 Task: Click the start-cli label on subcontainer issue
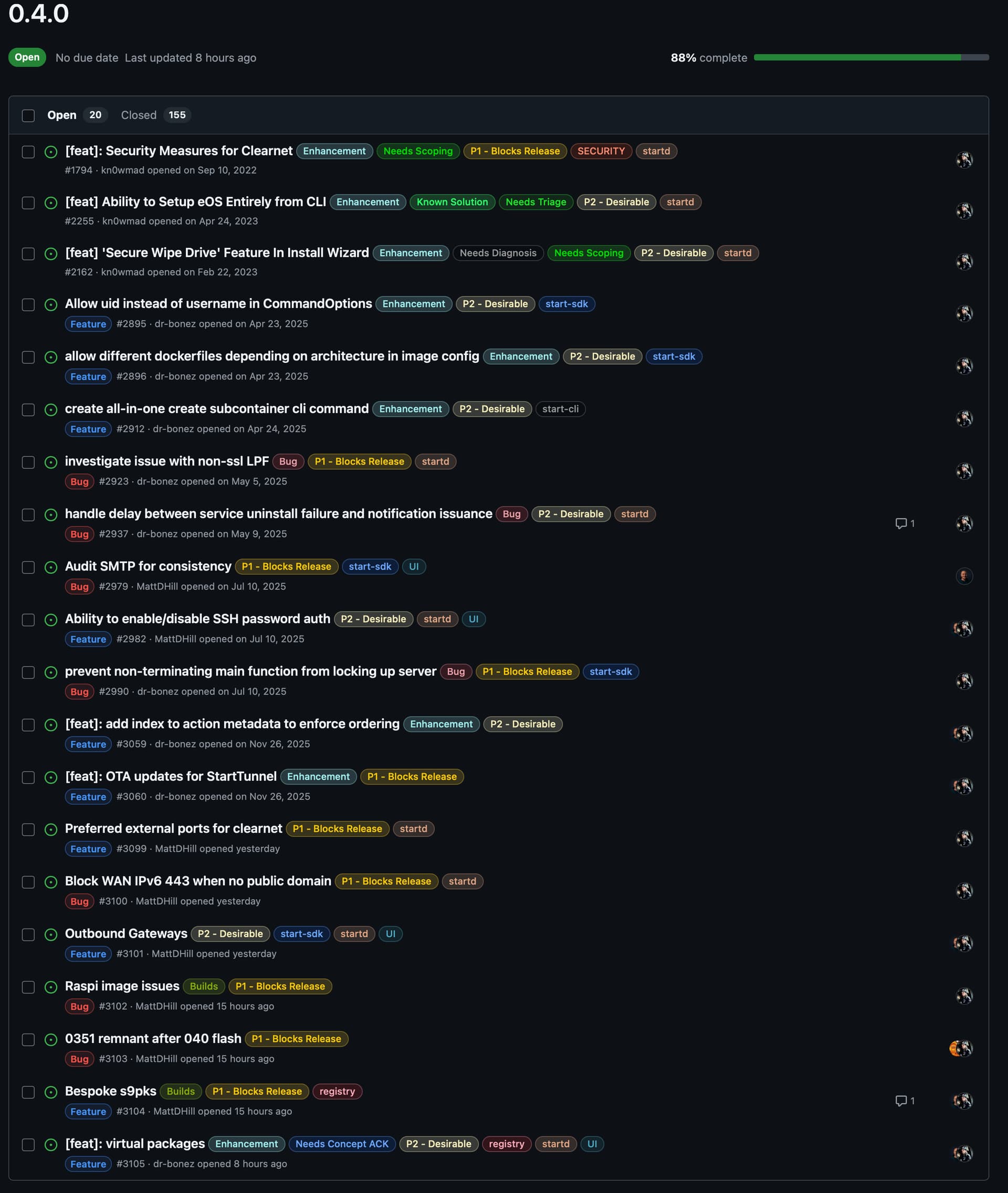[x=560, y=409]
